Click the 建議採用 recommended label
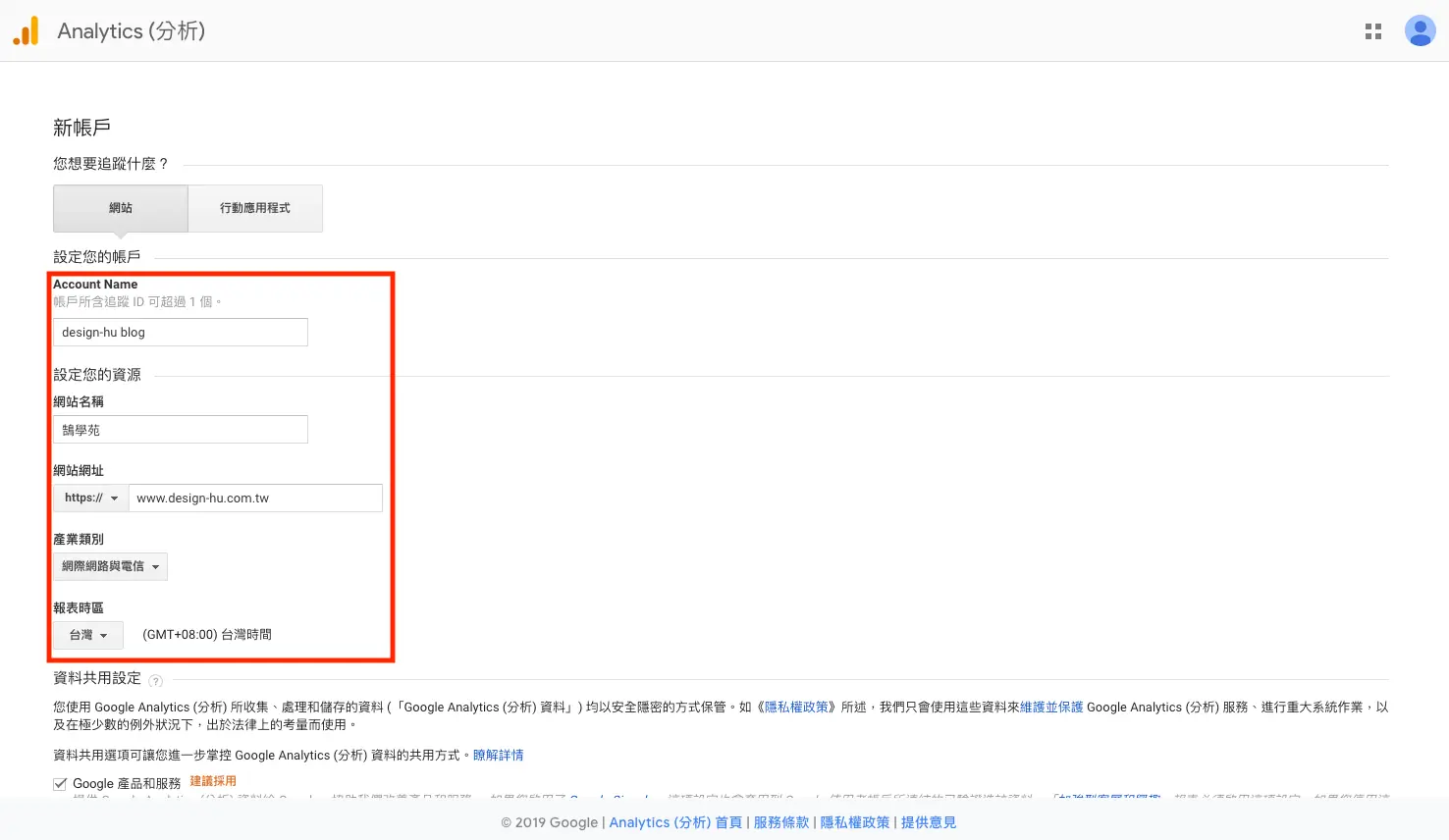The image size is (1449, 840). click(213, 781)
